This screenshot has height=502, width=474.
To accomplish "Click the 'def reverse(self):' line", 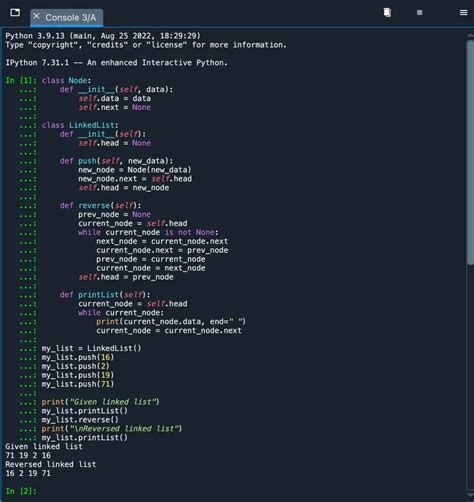I will point(100,205).
